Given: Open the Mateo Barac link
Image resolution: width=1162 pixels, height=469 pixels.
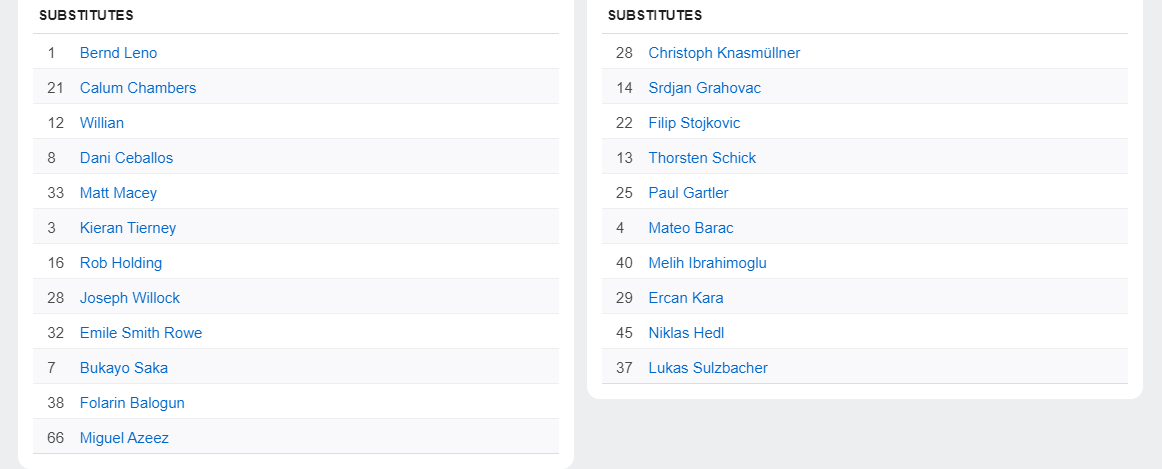Looking at the screenshot, I should click(691, 228).
